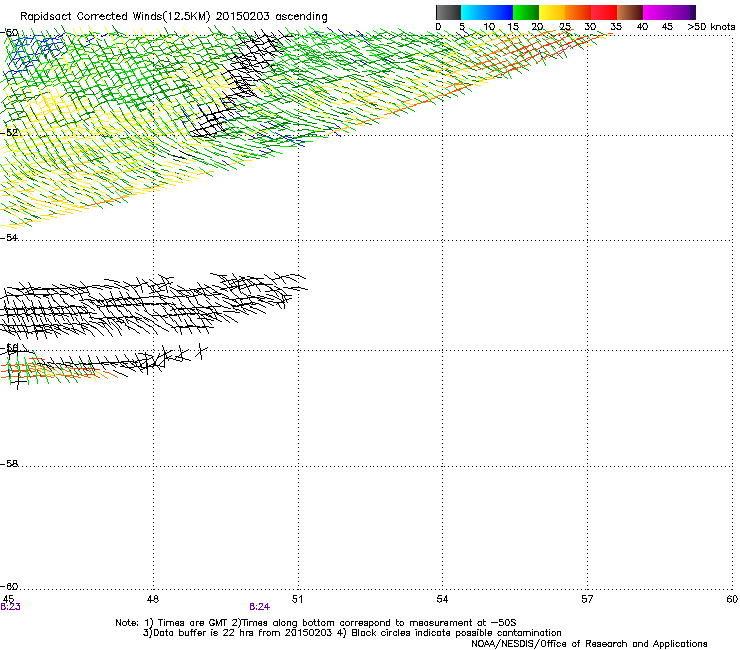Click the title text Rapidscat Corrected Winds

[x=91, y=16]
